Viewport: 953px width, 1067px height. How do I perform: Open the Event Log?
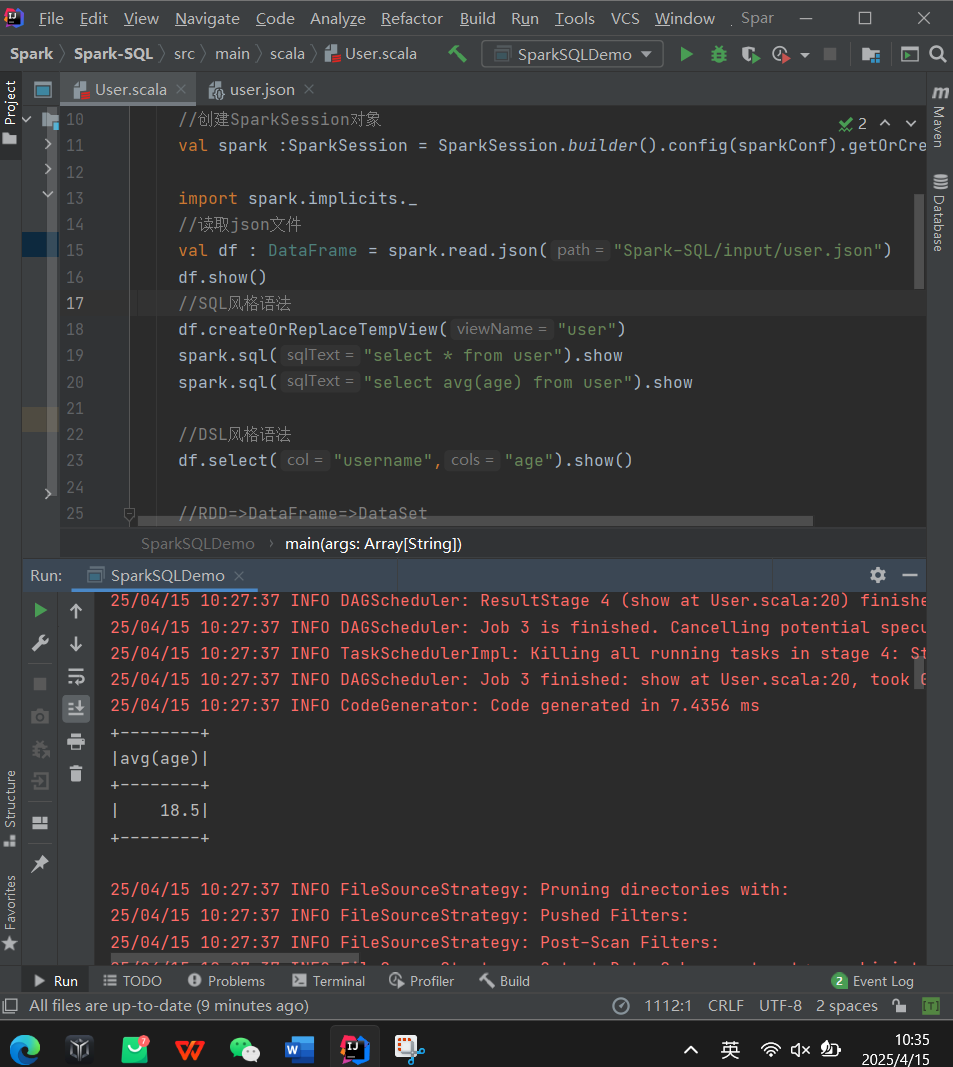click(873, 981)
